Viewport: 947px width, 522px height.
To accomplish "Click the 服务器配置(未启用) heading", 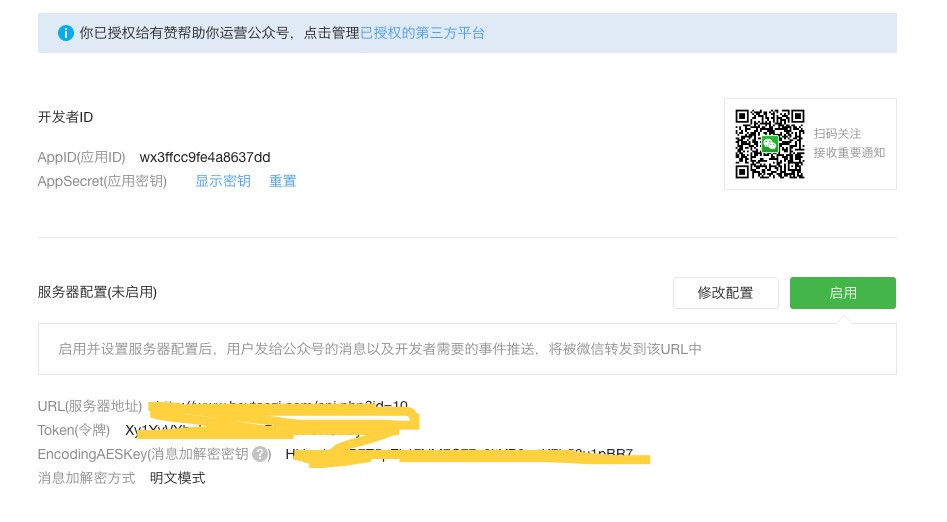I will coord(97,292).
